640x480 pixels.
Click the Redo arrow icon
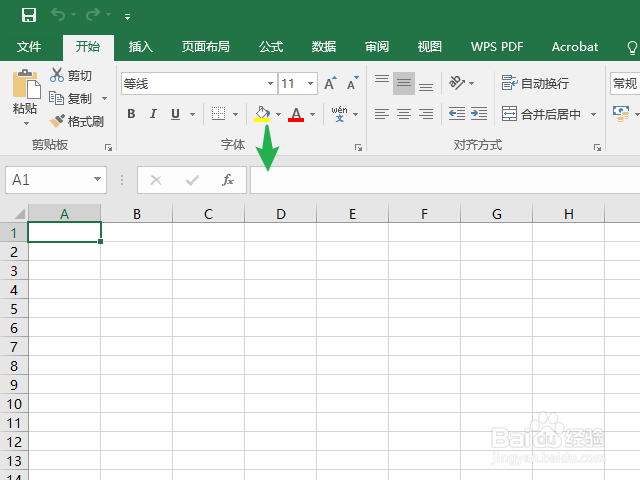click(93, 15)
